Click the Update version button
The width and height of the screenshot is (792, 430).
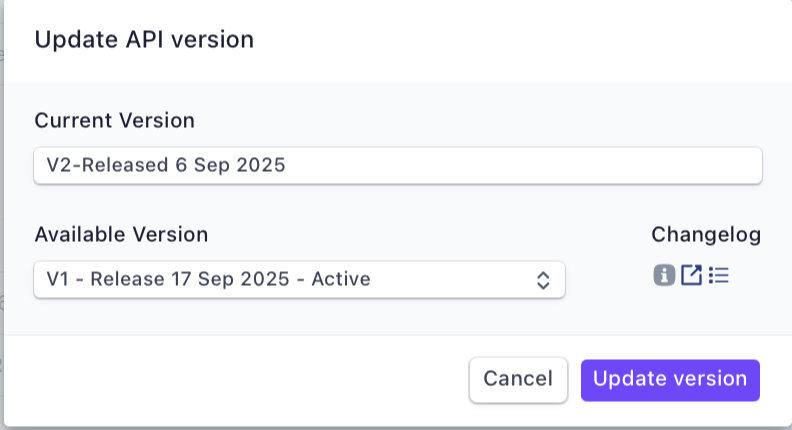[670, 380]
